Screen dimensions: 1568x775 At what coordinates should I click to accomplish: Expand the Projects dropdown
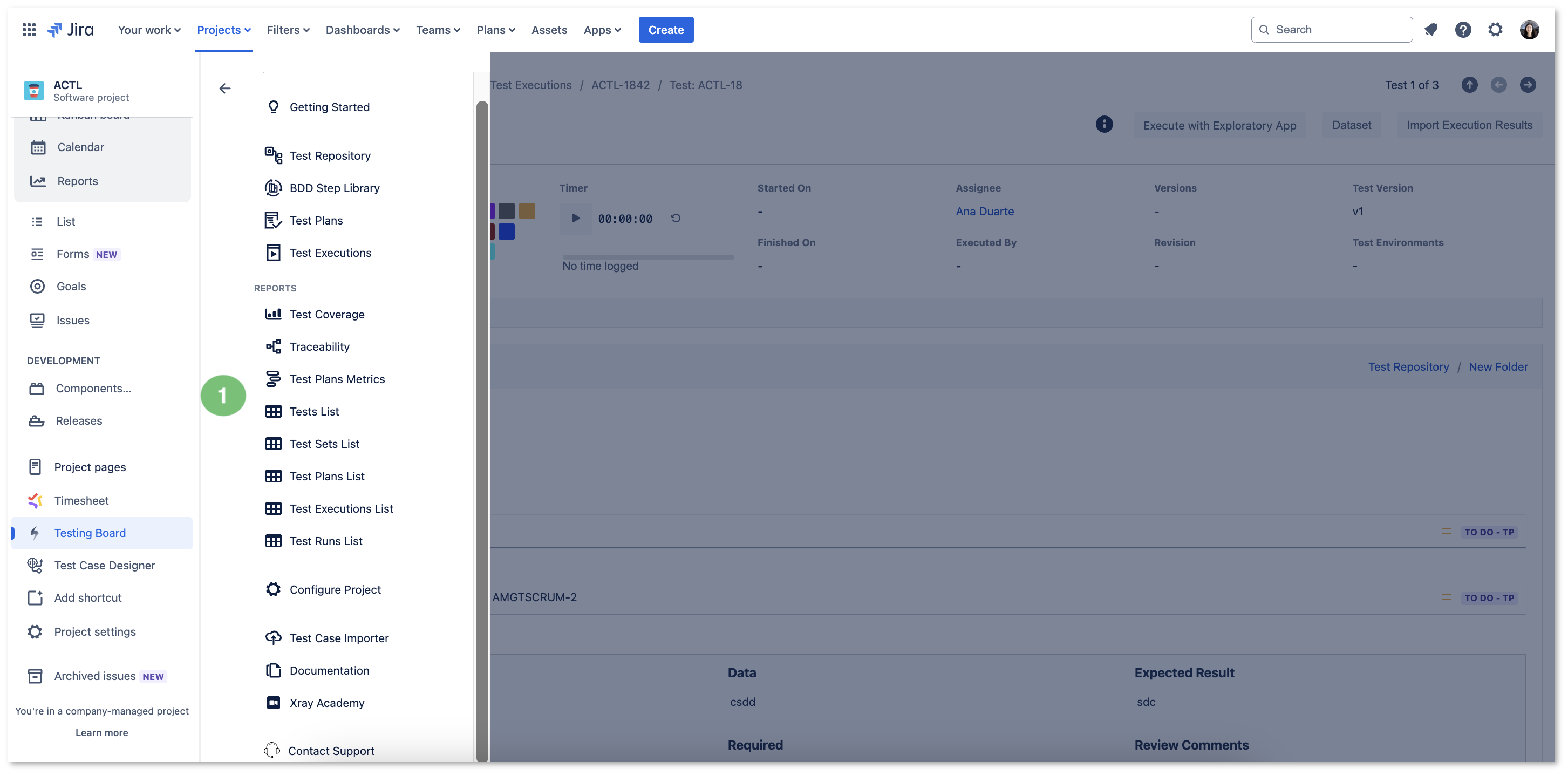pos(223,30)
